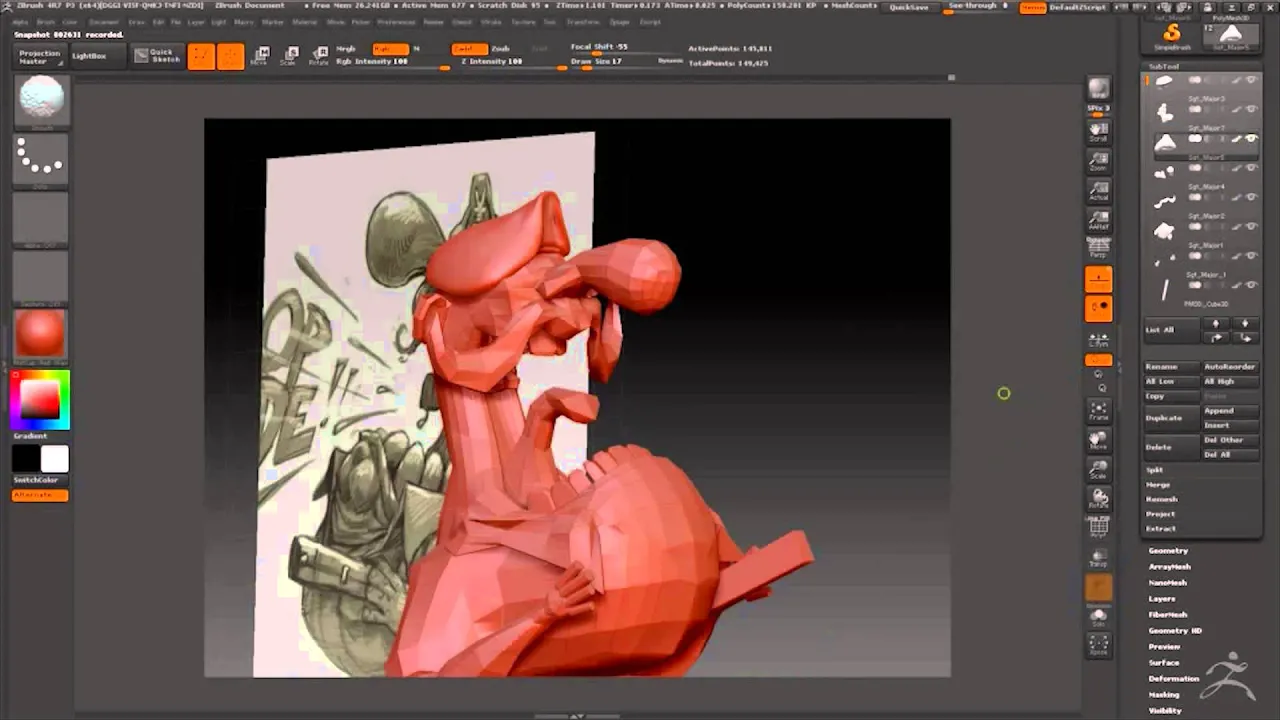
Task: Toggle the Transp transparency icon
Action: [x=1098, y=557]
